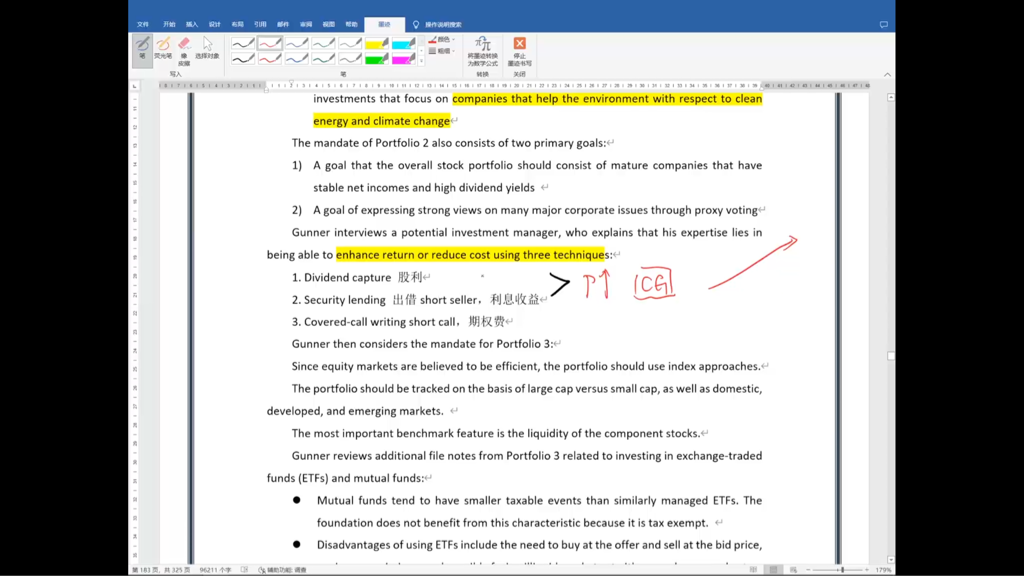This screenshot has height=576, width=1024.
Task: Select the magenta highlighter pen
Action: (404, 59)
